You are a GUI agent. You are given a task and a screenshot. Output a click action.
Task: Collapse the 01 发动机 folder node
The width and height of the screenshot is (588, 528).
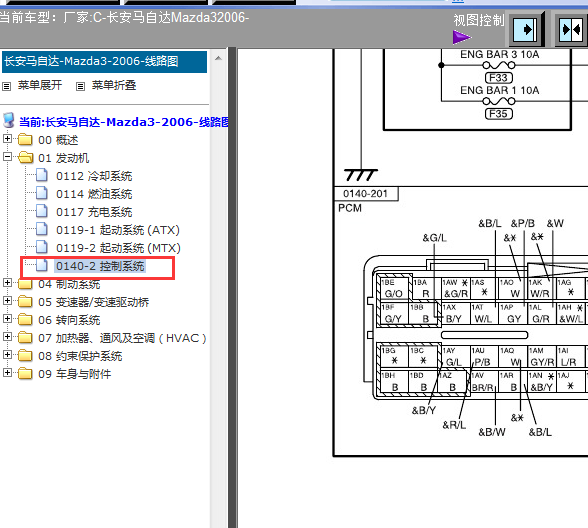click(x=7, y=157)
